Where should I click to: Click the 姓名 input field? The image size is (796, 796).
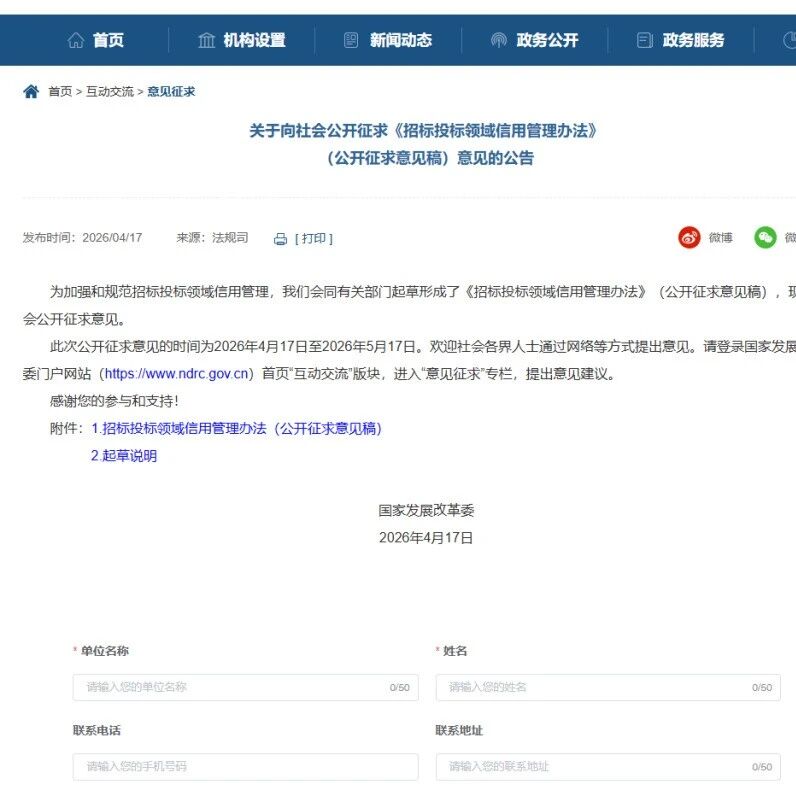608,687
